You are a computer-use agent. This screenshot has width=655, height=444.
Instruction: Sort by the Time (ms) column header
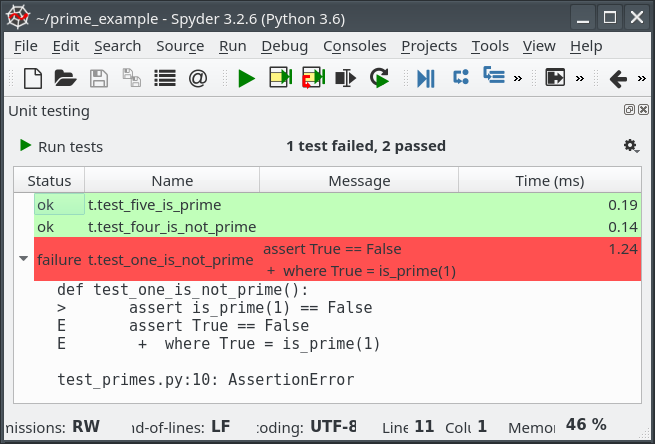click(550, 181)
